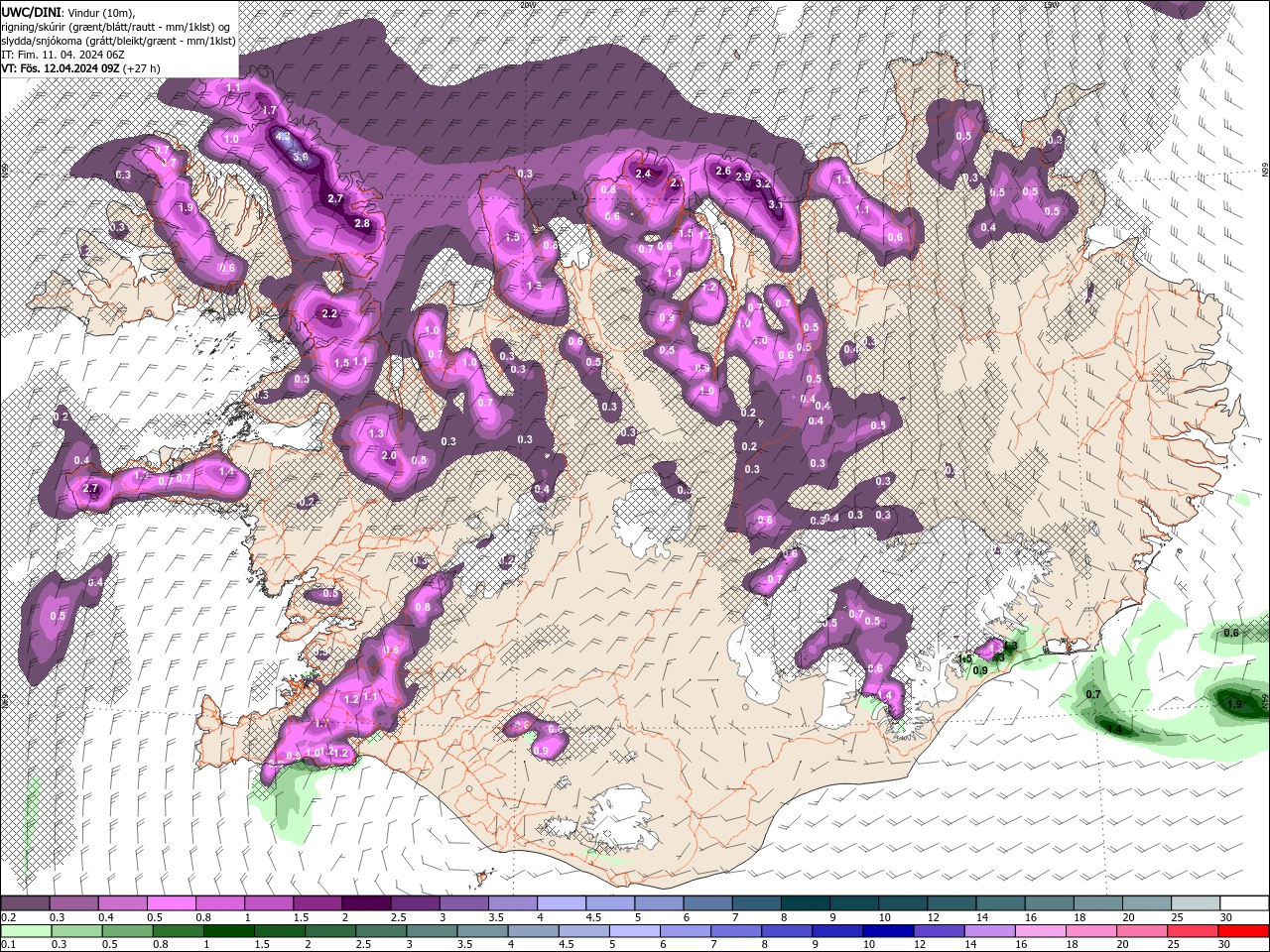The image size is (1270, 952).
Task: Pick the red rain swatch labeled 30
Action: click(x=1244, y=931)
